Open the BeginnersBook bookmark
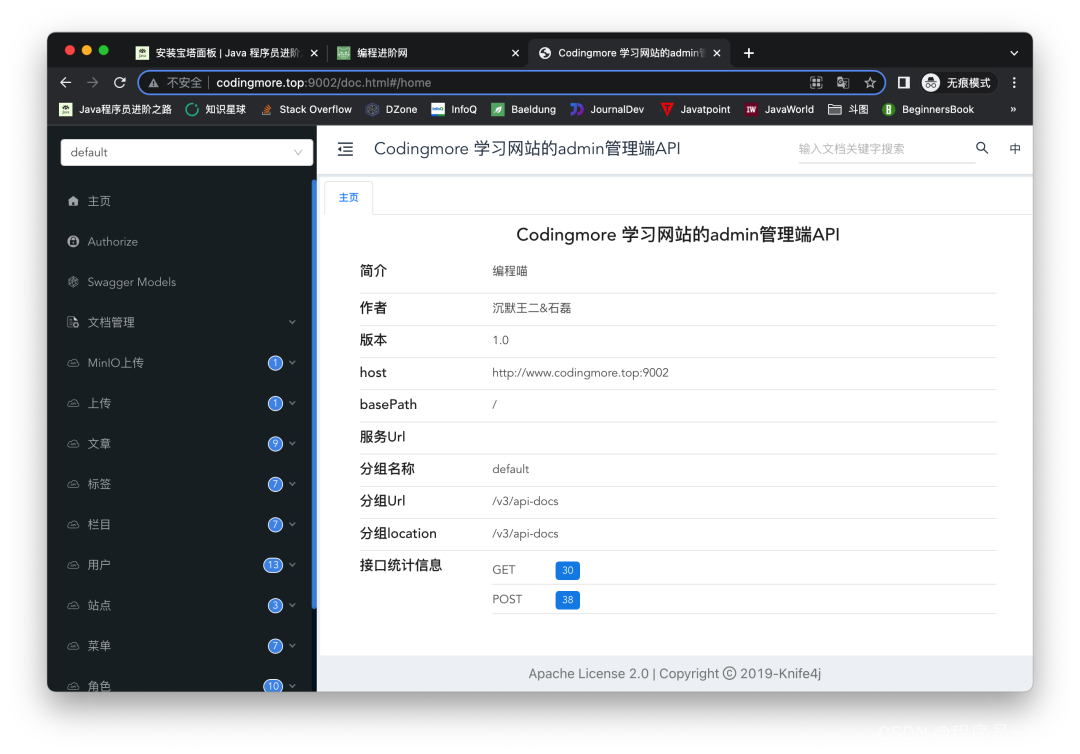This screenshot has width=1080, height=754. tap(928, 109)
